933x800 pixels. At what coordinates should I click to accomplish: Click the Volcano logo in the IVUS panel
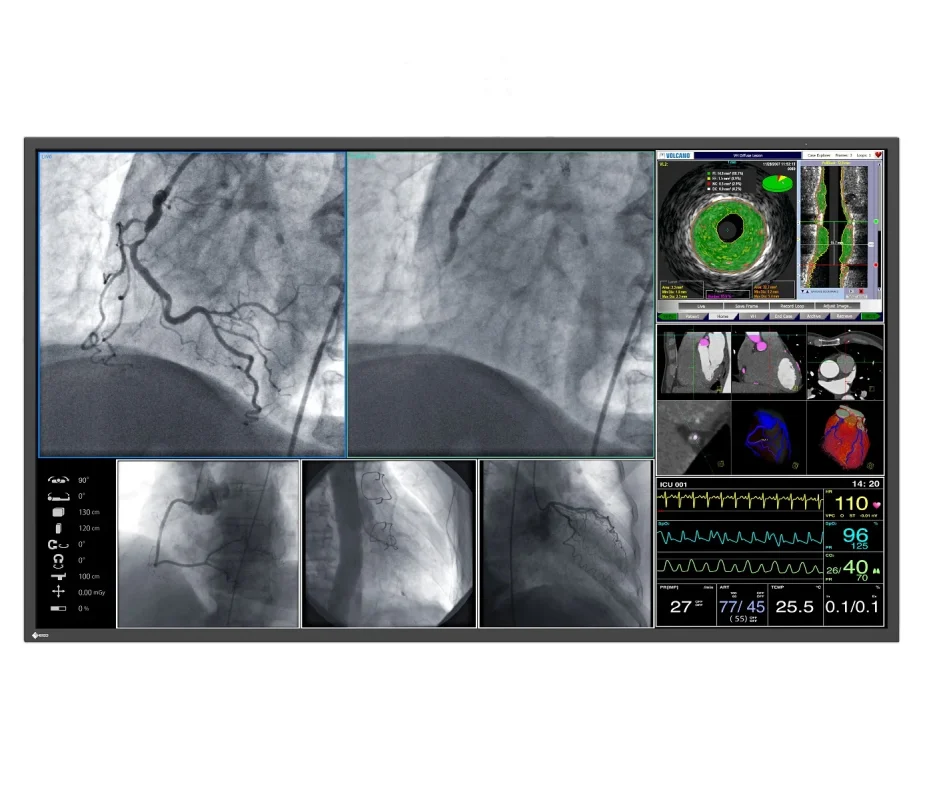(x=676, y=155)
